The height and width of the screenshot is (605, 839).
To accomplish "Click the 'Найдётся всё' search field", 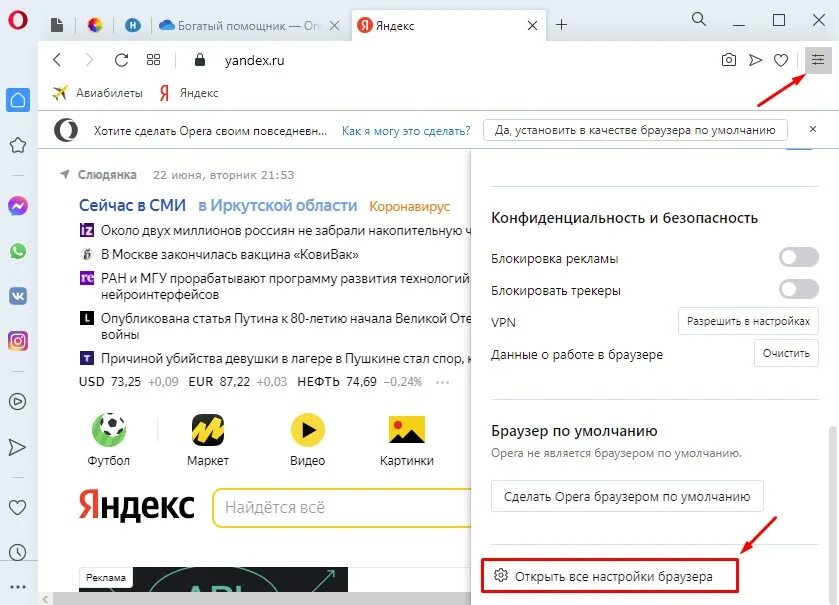I will click(342, 507).
